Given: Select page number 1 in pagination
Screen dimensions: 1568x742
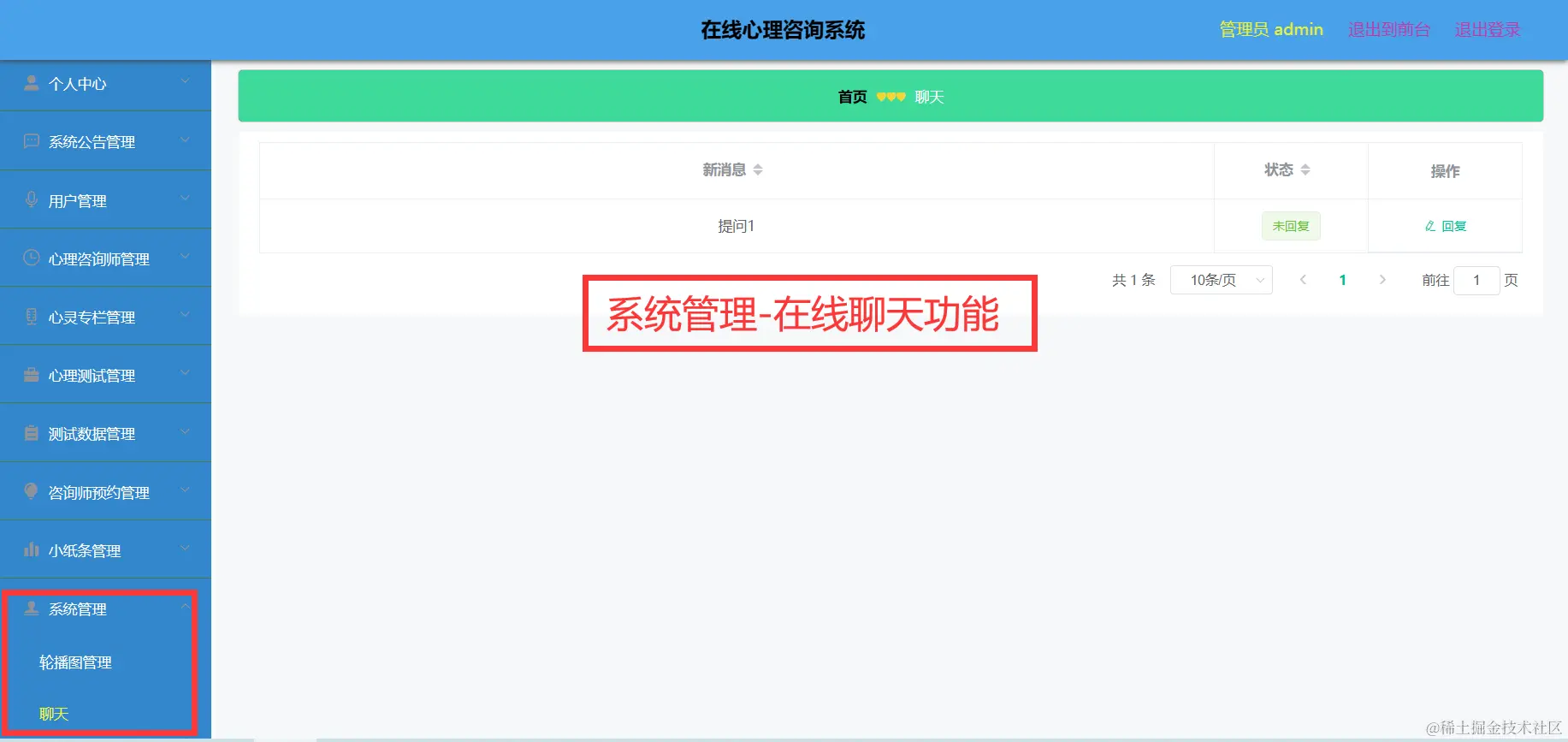Looking at the screenshot, I should pyautogui.click(x=1343, y=280).
